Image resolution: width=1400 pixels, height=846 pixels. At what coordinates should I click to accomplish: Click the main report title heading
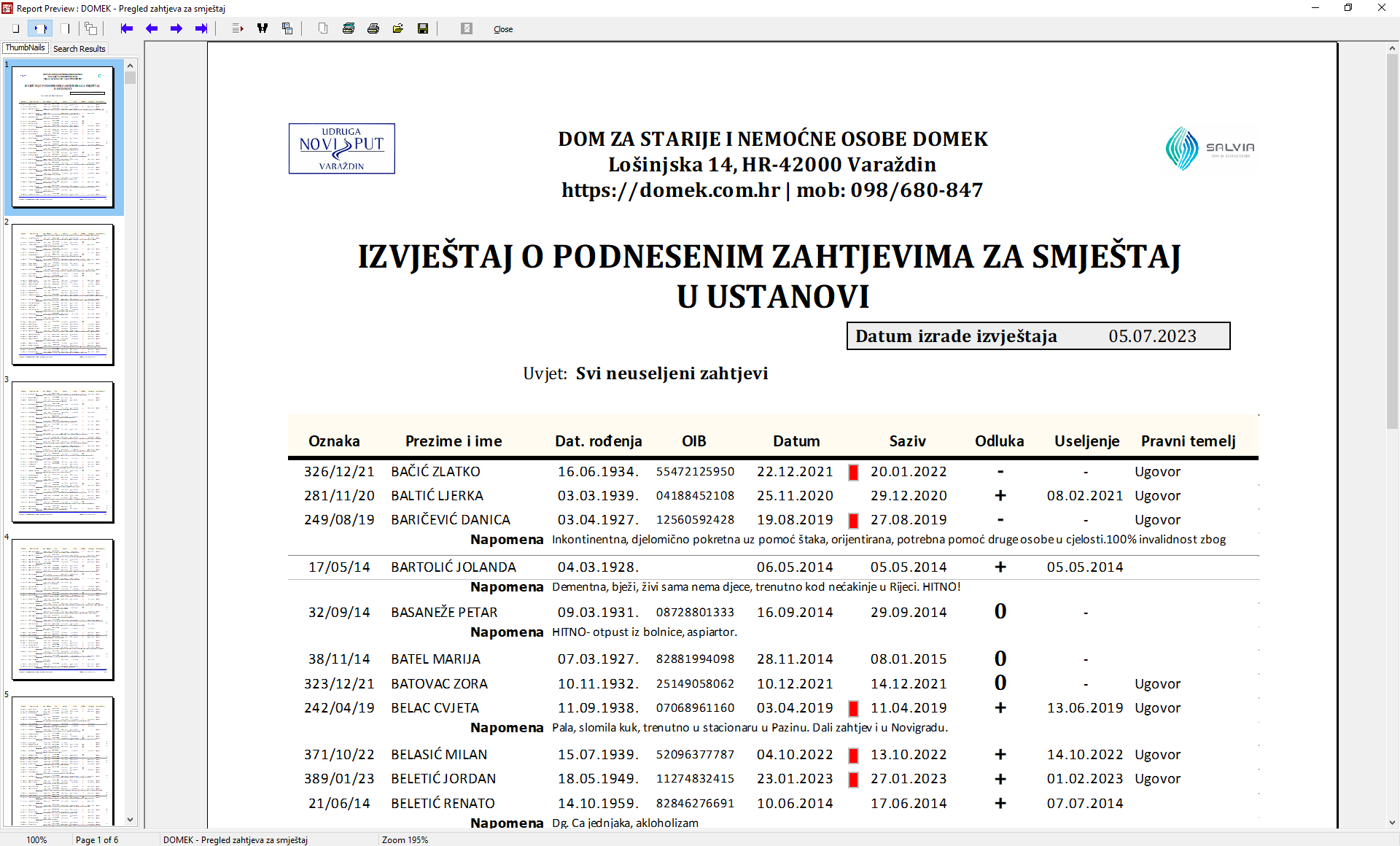coord(770,276)
